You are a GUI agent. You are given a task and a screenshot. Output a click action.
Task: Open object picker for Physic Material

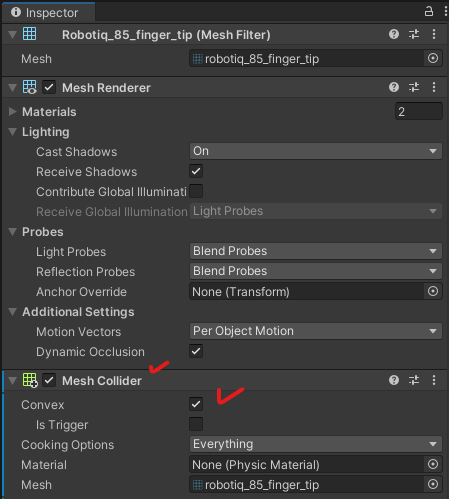[x=433, y=464]
